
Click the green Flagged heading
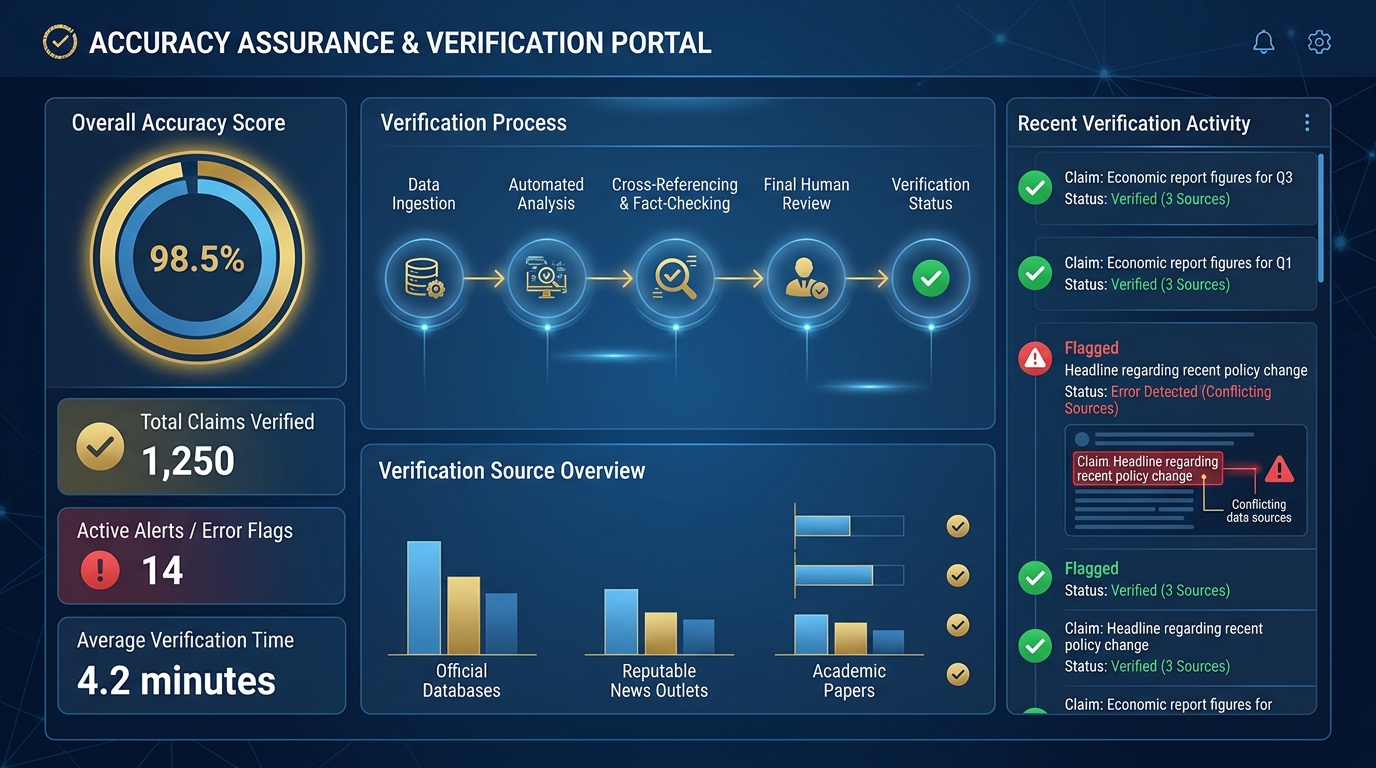coord(1091,569)
